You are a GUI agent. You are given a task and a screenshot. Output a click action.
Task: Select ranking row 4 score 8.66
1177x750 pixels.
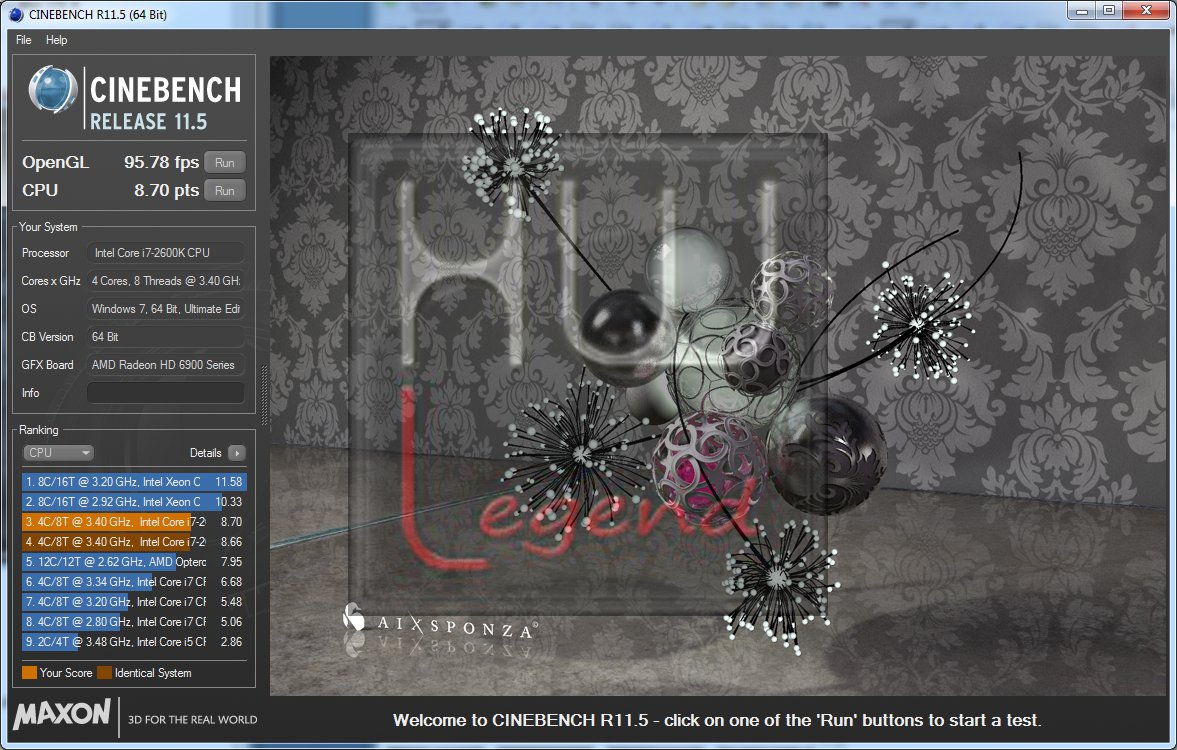pos(134,541)
